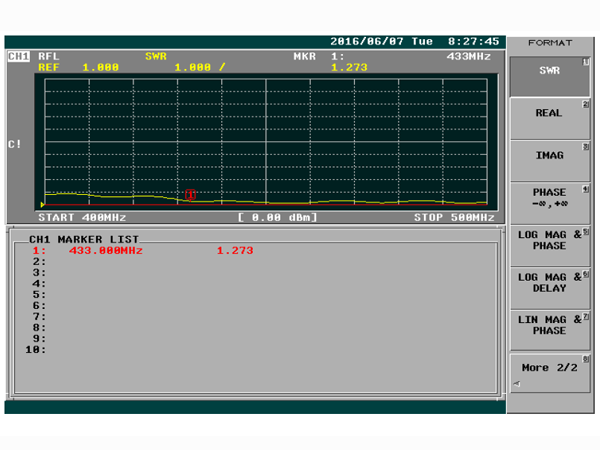Image resolution: width=600 pixels, height=450 pixels.
Task: Click the START 400MHz label
Action: (82, 218)
